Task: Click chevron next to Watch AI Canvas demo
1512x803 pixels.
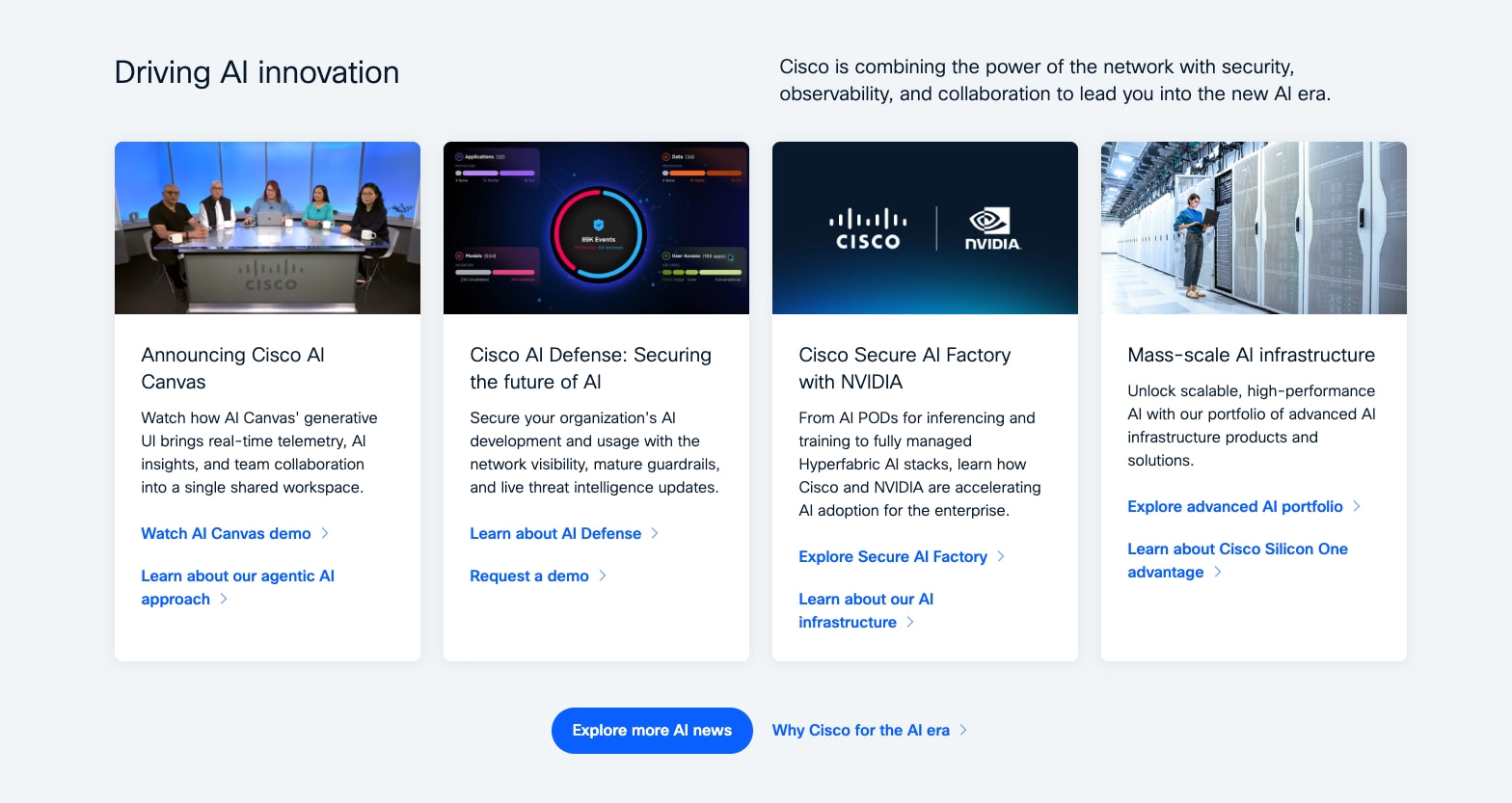Action: point(325,533)
